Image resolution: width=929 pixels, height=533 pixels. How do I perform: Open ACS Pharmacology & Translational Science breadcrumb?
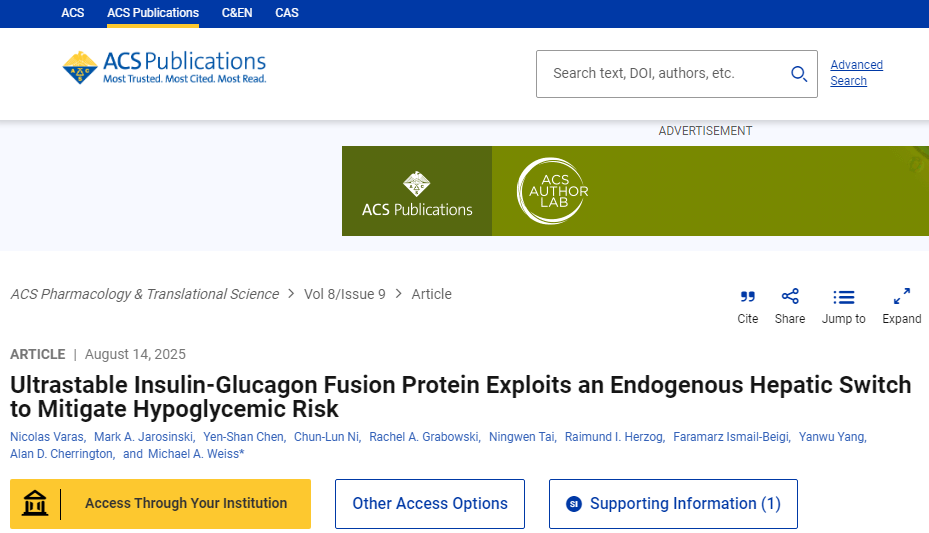(x=145, y=294)
